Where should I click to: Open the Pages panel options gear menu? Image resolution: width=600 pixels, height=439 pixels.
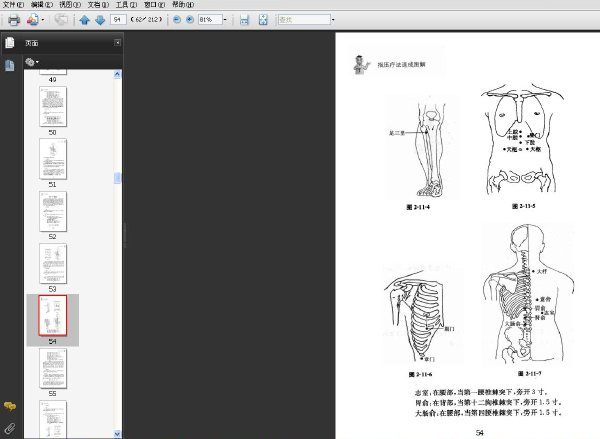coord(32,62)
